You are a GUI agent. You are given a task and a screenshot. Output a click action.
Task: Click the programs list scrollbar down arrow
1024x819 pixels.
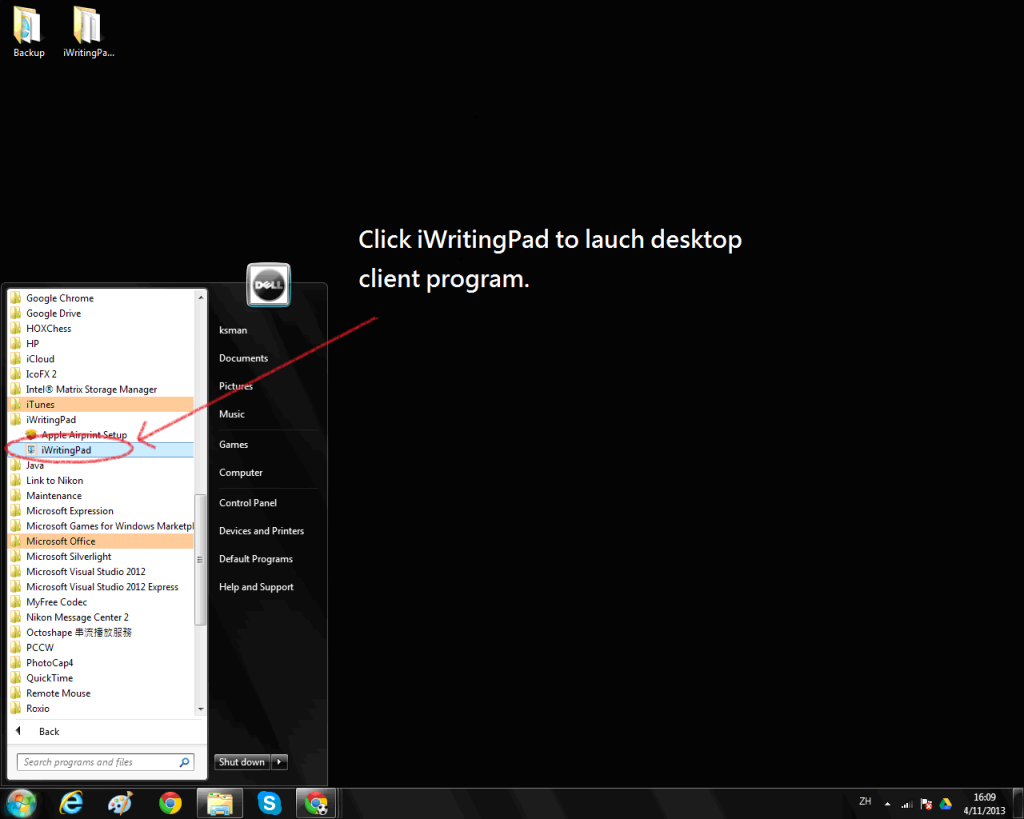tap(200, 709)
